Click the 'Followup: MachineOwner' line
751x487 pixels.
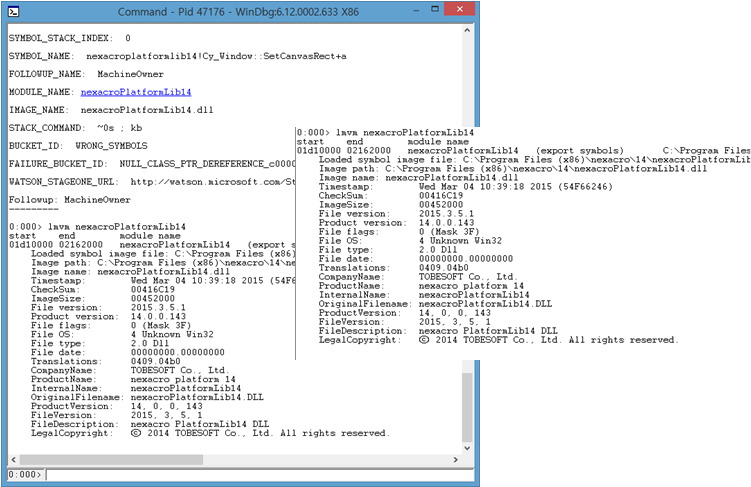tap(69, 200)
